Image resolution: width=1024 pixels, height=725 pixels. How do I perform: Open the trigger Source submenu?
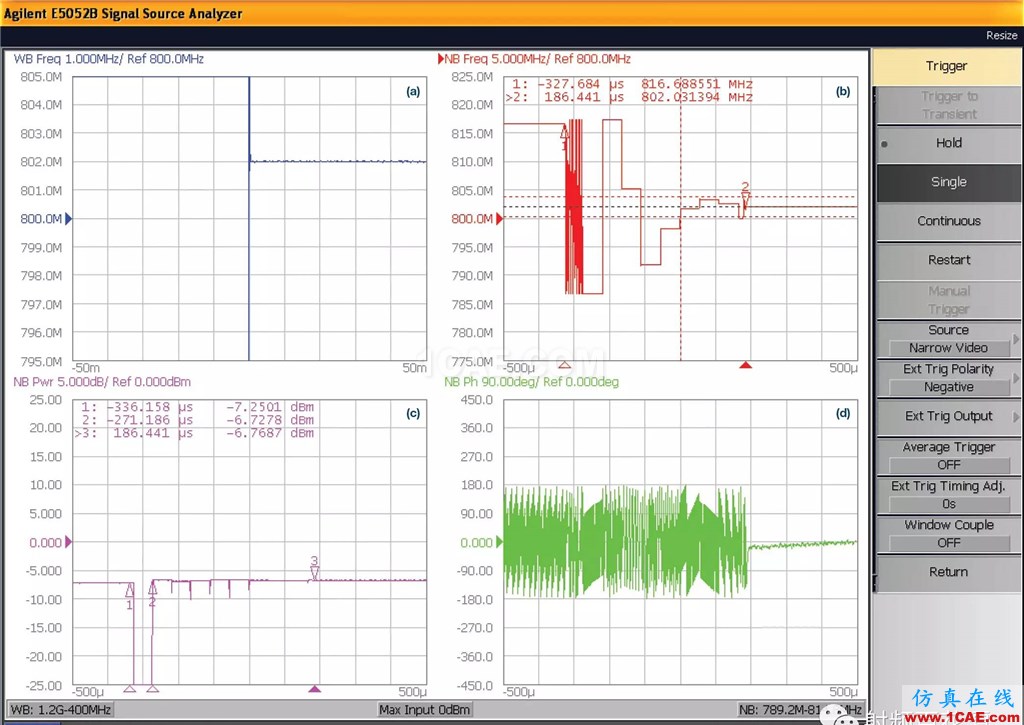(x=948, y=339)
